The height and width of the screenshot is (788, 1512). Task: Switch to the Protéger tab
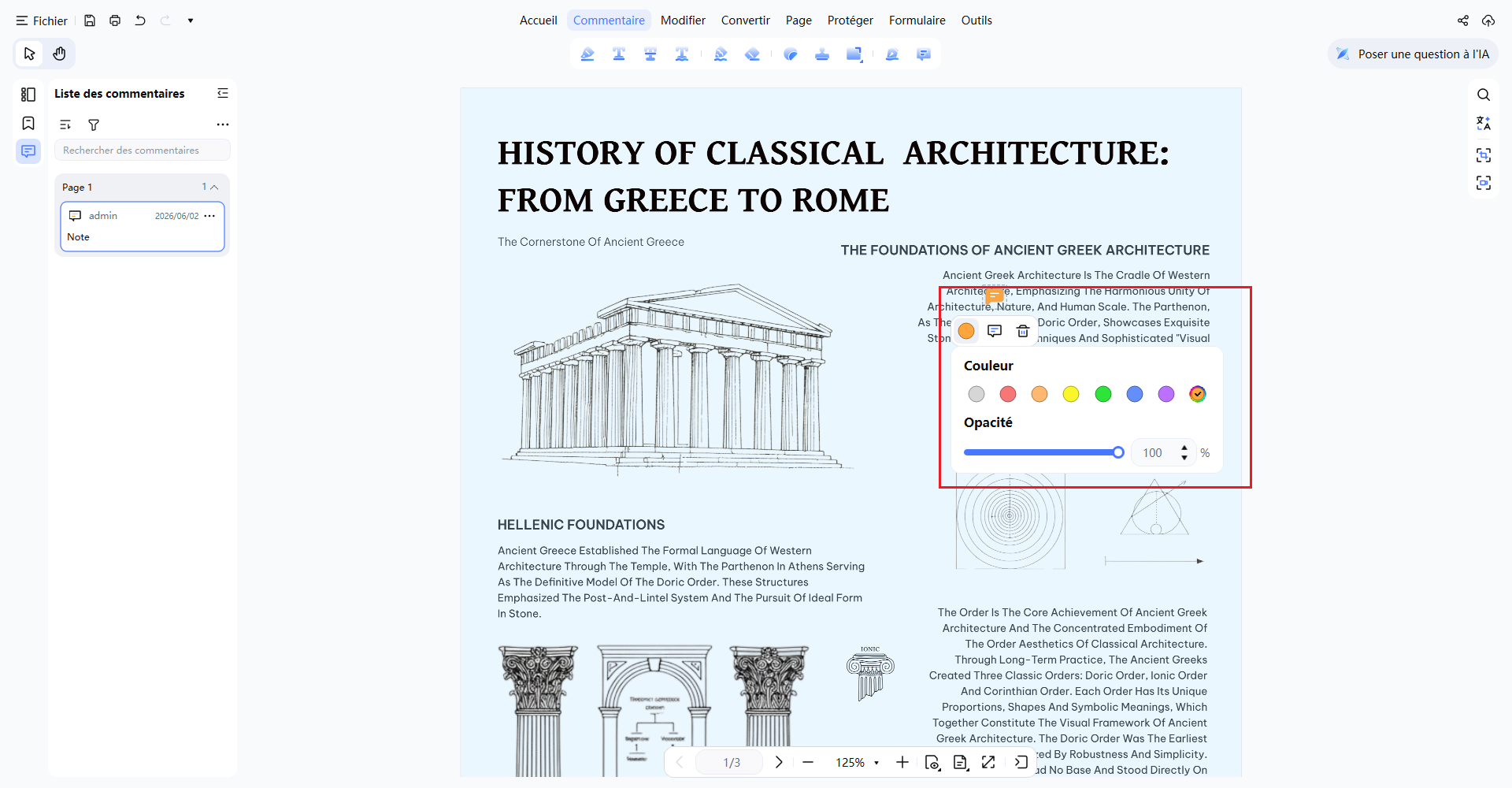coord(850,20)
